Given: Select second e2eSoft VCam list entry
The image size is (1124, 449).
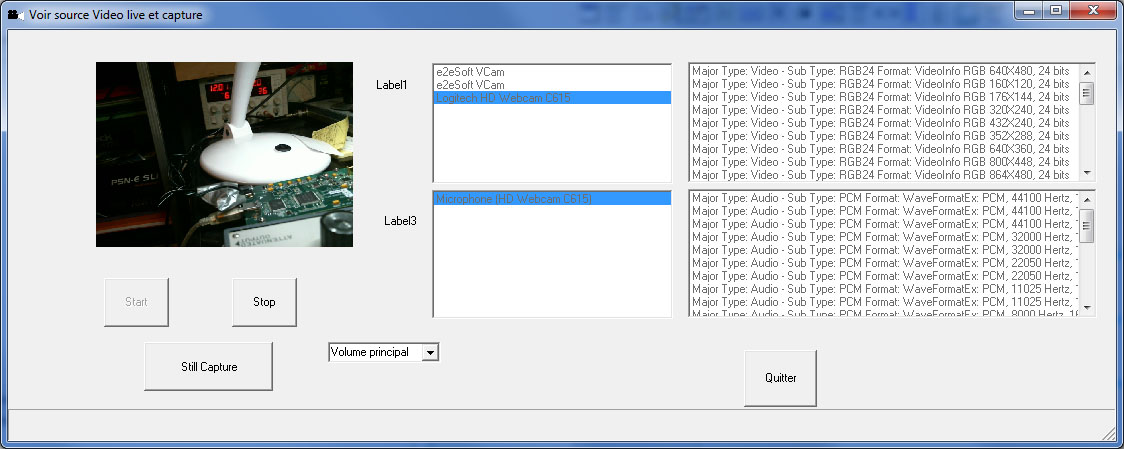Looking at the screenshot, I should point(552,85).
